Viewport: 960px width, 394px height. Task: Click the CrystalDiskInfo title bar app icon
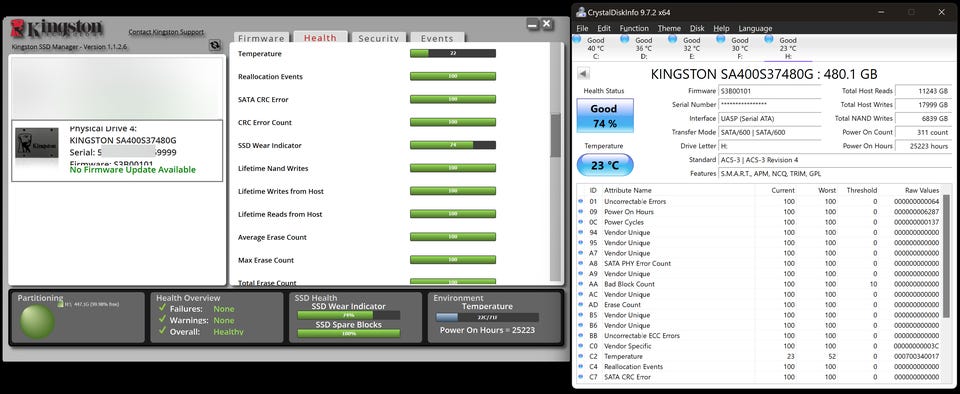pyautogui.click(x=581, y=12)
